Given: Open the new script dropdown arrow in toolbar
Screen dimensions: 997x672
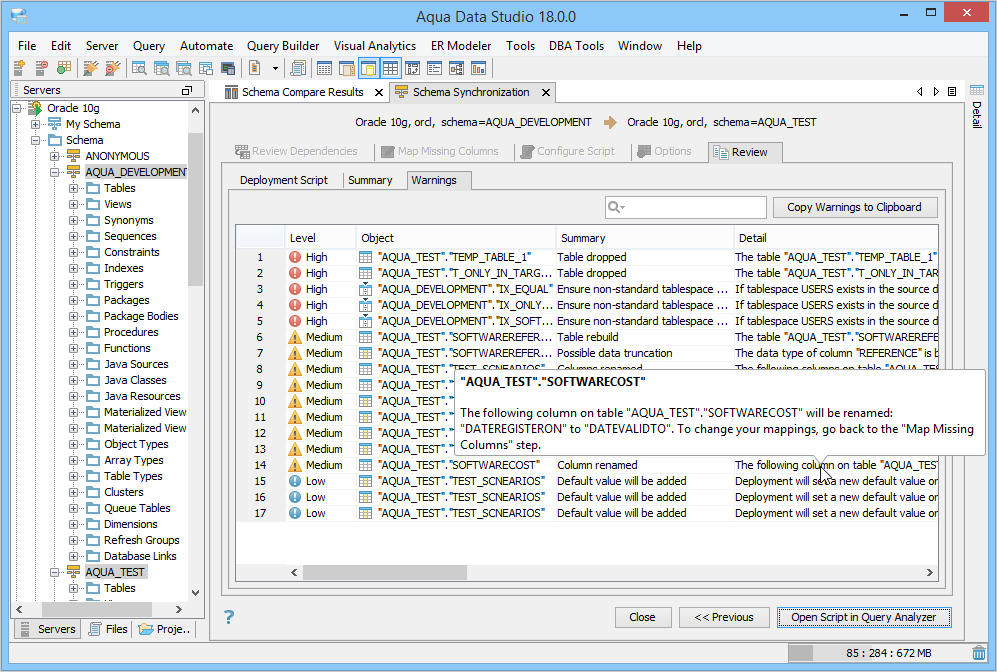Looking at the screenshot, I should click(x=274, y=68).
